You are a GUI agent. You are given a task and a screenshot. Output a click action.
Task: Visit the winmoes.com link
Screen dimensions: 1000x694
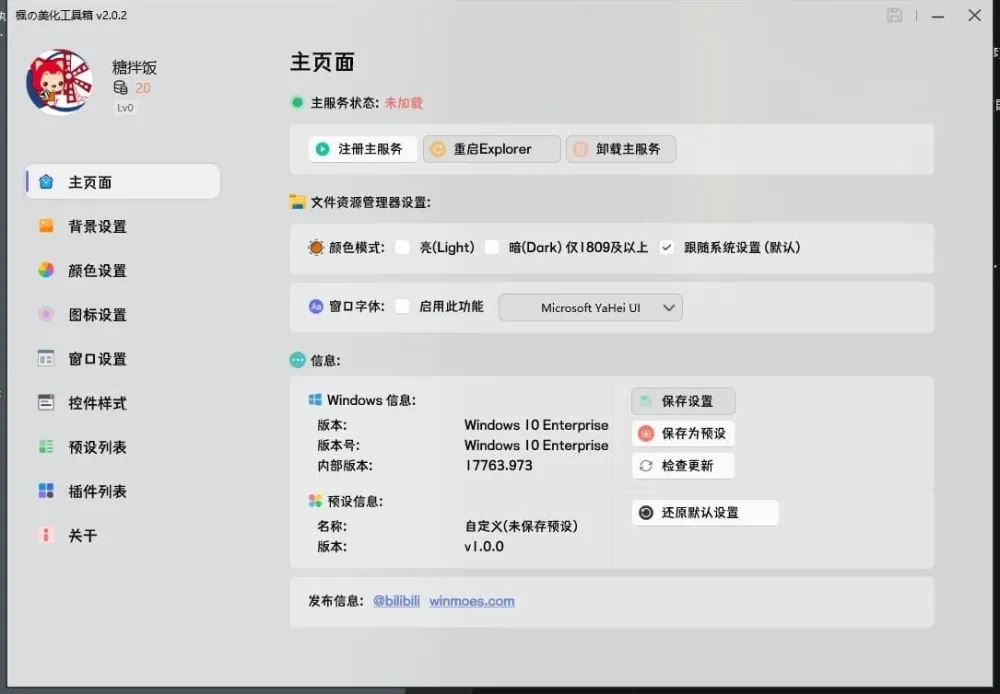click(x=472, y=601)
